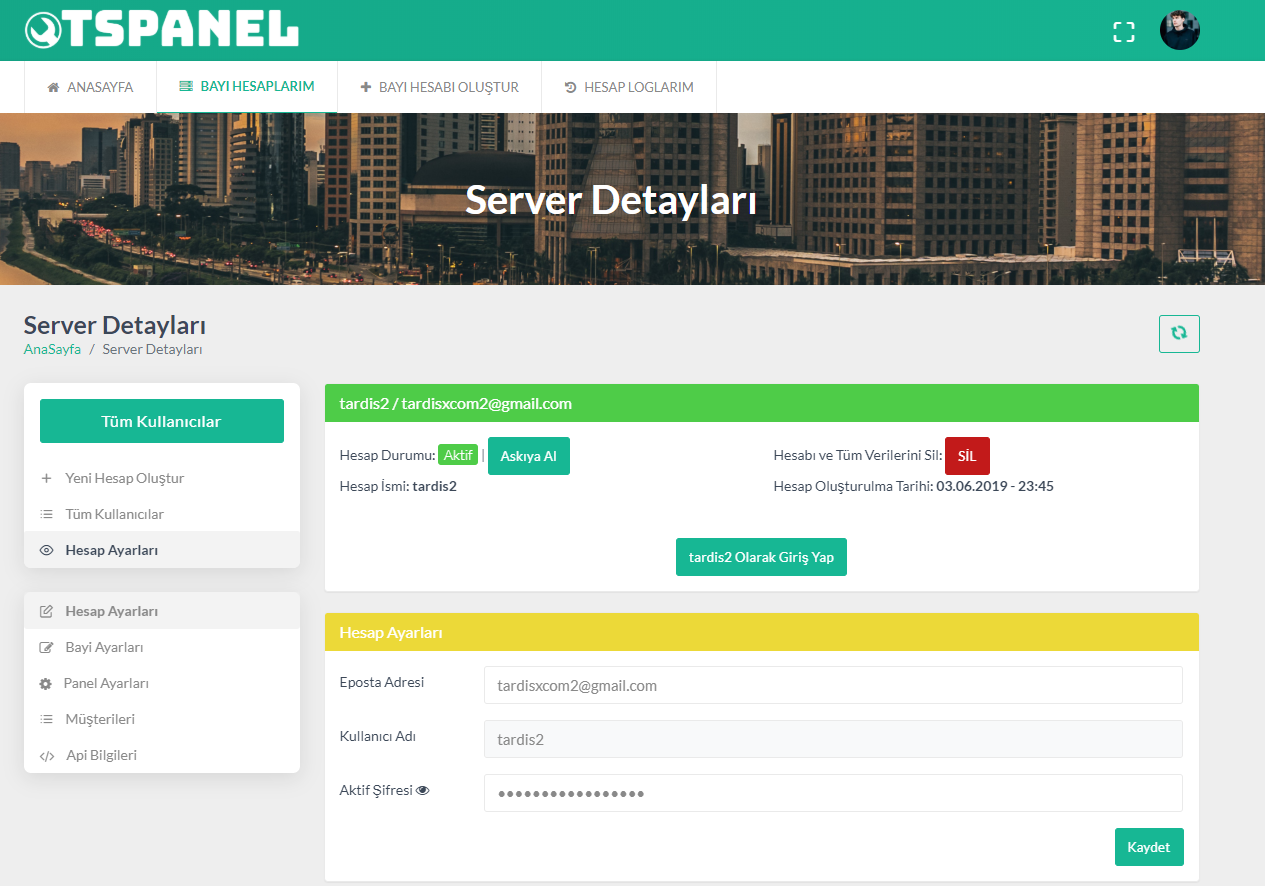Open Panel Ayarları in sidebar
The height and width of the screenshot is (886, 1265).
point(162,683)
